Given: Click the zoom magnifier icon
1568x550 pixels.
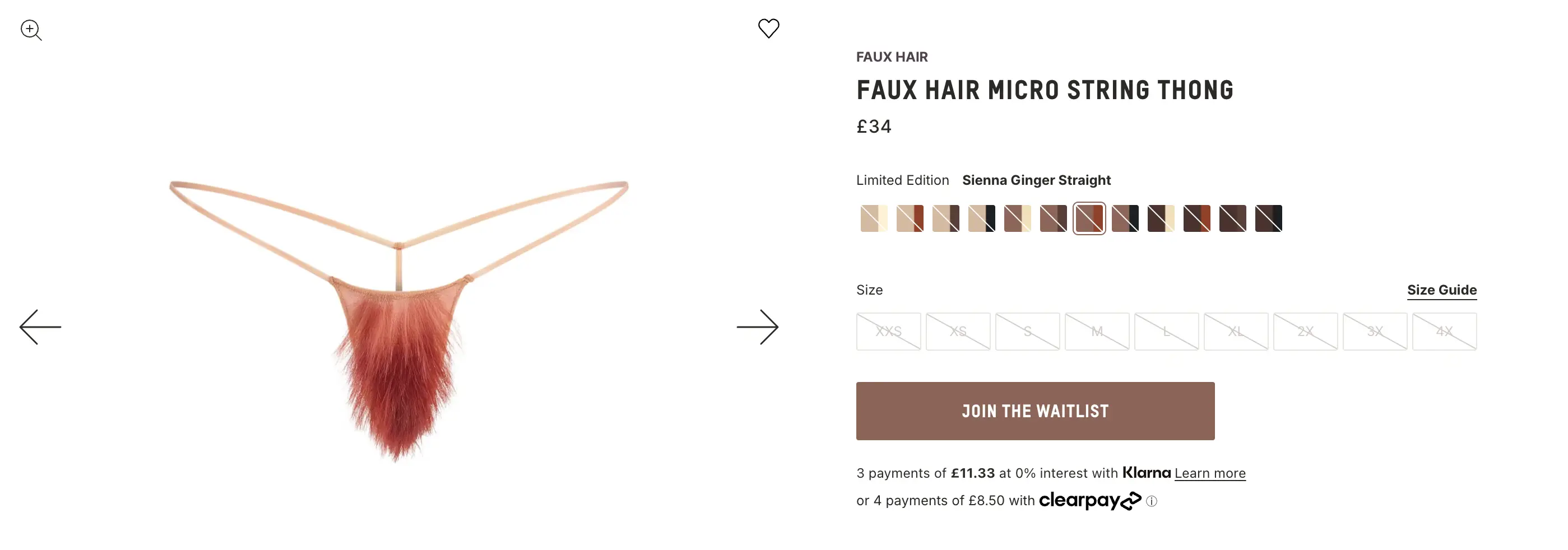Looking at the screenshot, I should (x=30, y=30).
